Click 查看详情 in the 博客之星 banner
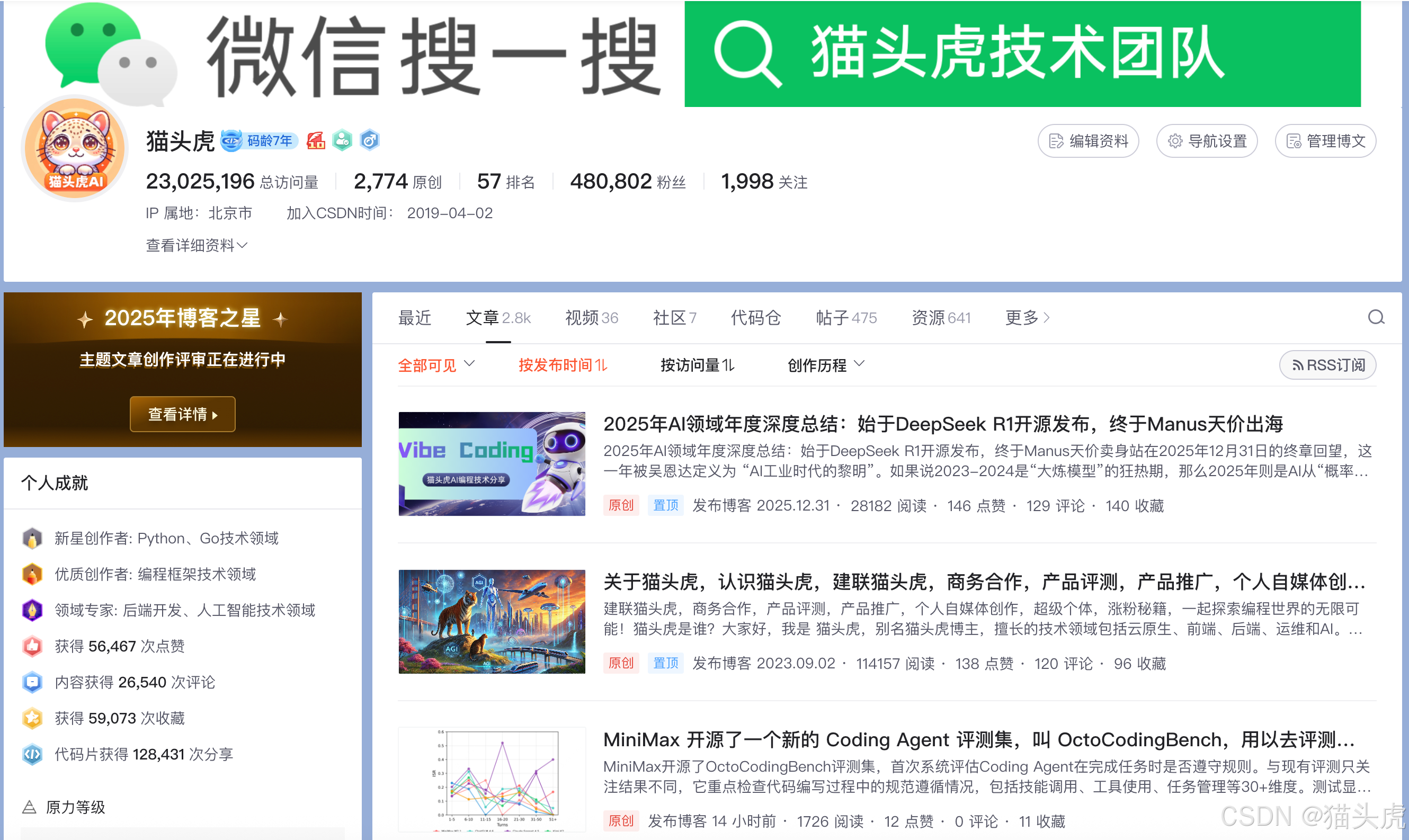 point(182,414)
